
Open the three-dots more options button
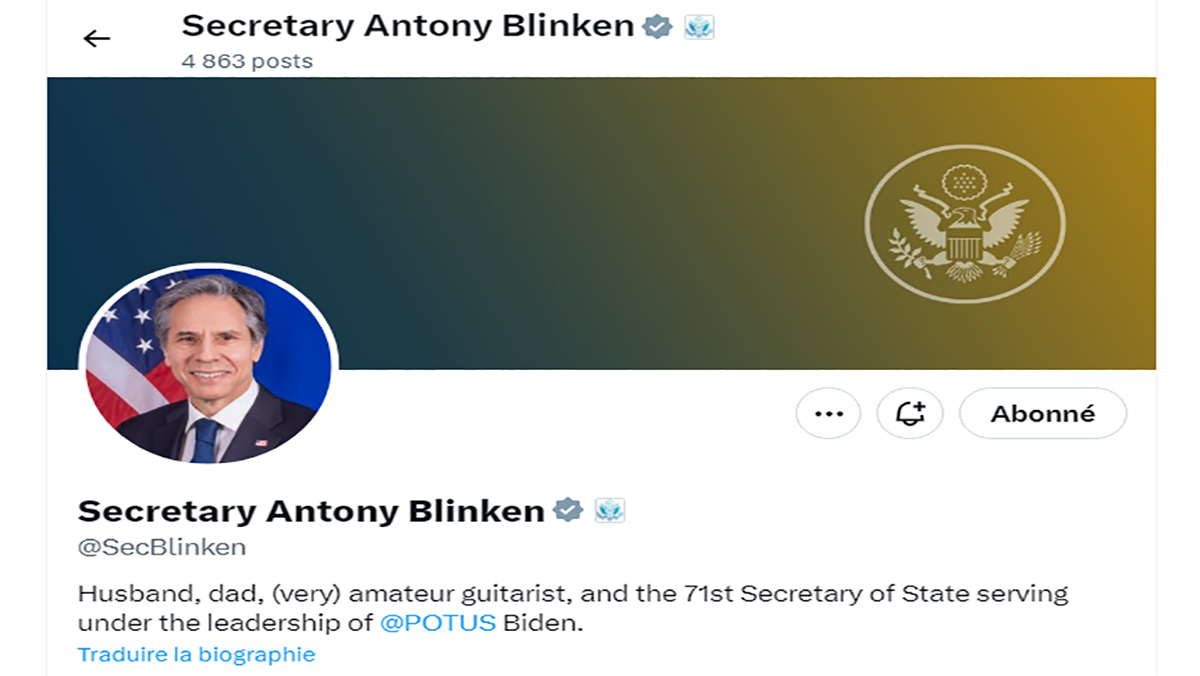[828, 413]
